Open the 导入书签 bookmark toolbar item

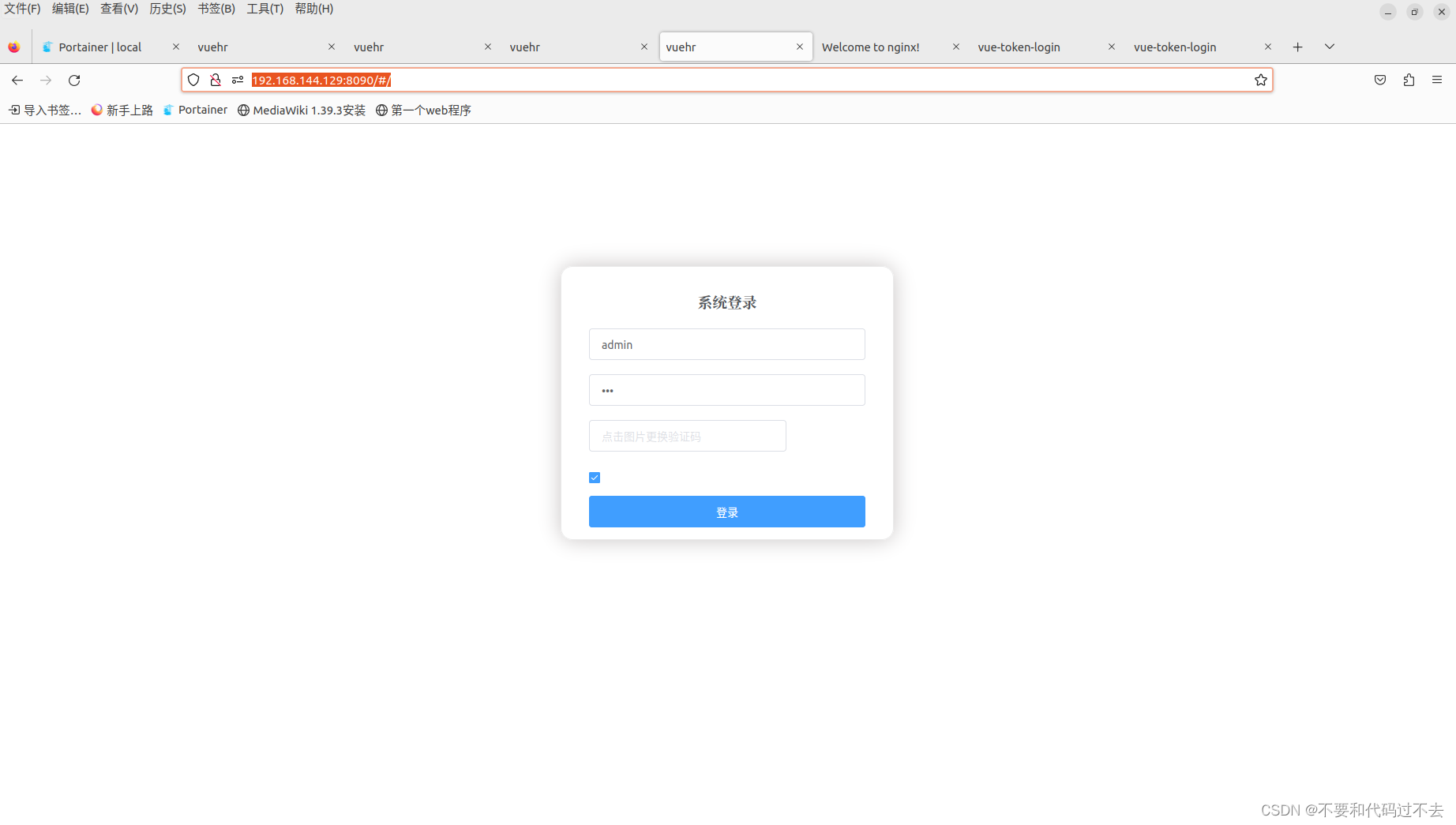[x=45, y=110]
